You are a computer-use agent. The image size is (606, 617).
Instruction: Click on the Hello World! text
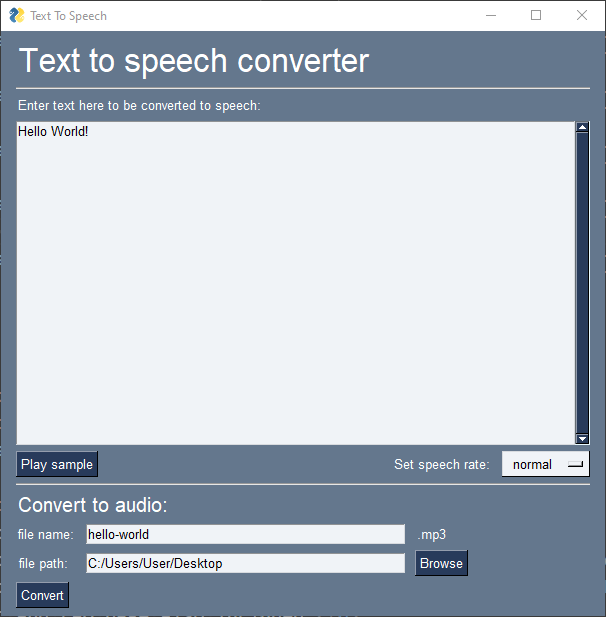click(x=53, y=132)
